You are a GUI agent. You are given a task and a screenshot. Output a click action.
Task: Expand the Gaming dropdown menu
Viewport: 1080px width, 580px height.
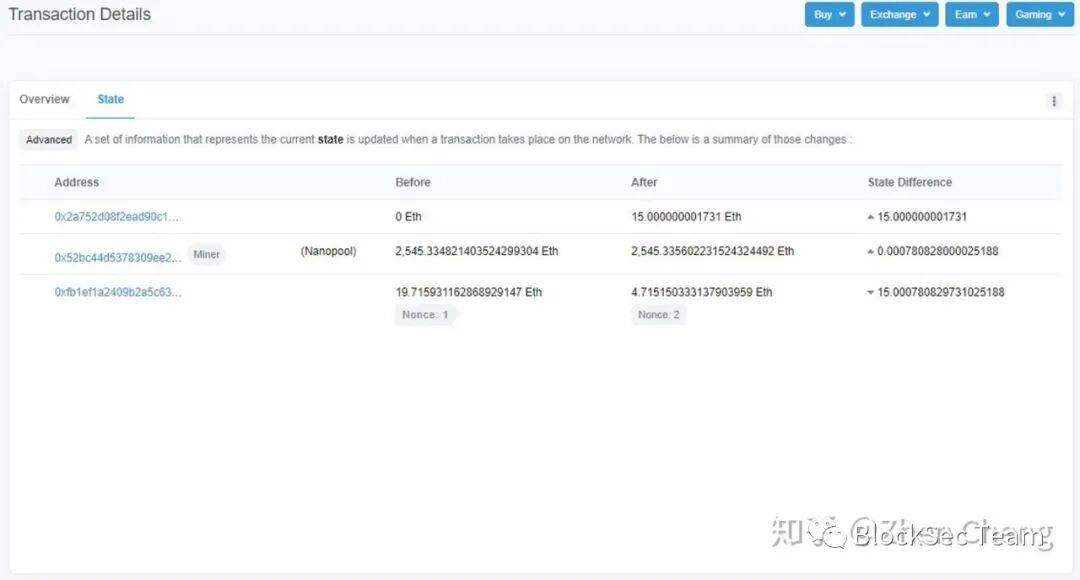point(1039,14)
